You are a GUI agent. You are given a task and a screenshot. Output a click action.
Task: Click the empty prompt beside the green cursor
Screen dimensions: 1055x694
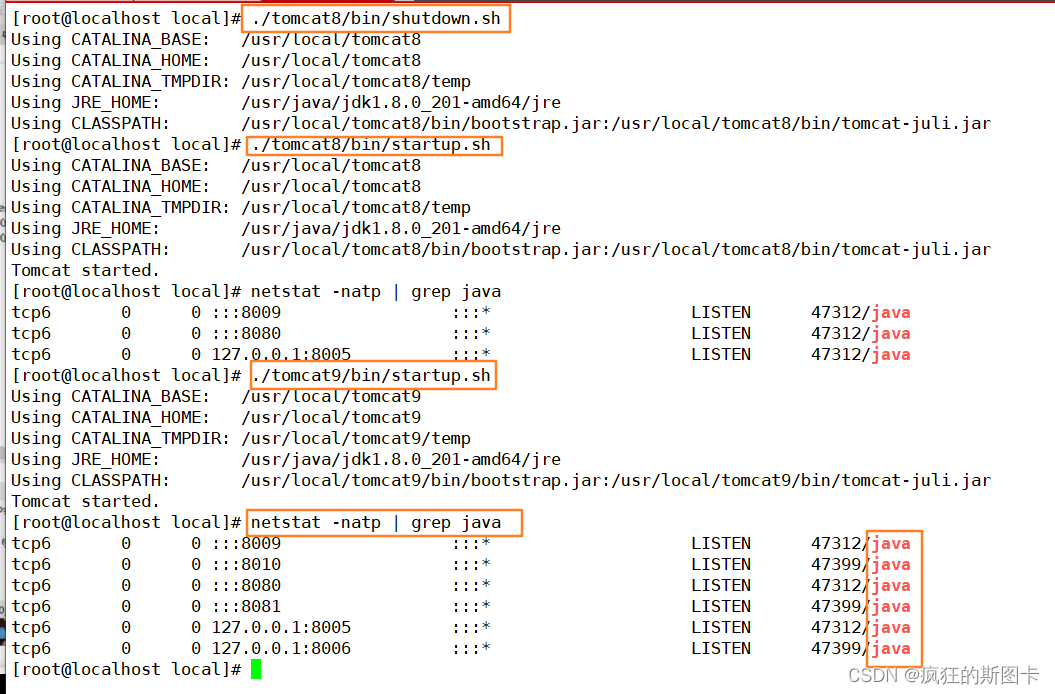point(126,670)
